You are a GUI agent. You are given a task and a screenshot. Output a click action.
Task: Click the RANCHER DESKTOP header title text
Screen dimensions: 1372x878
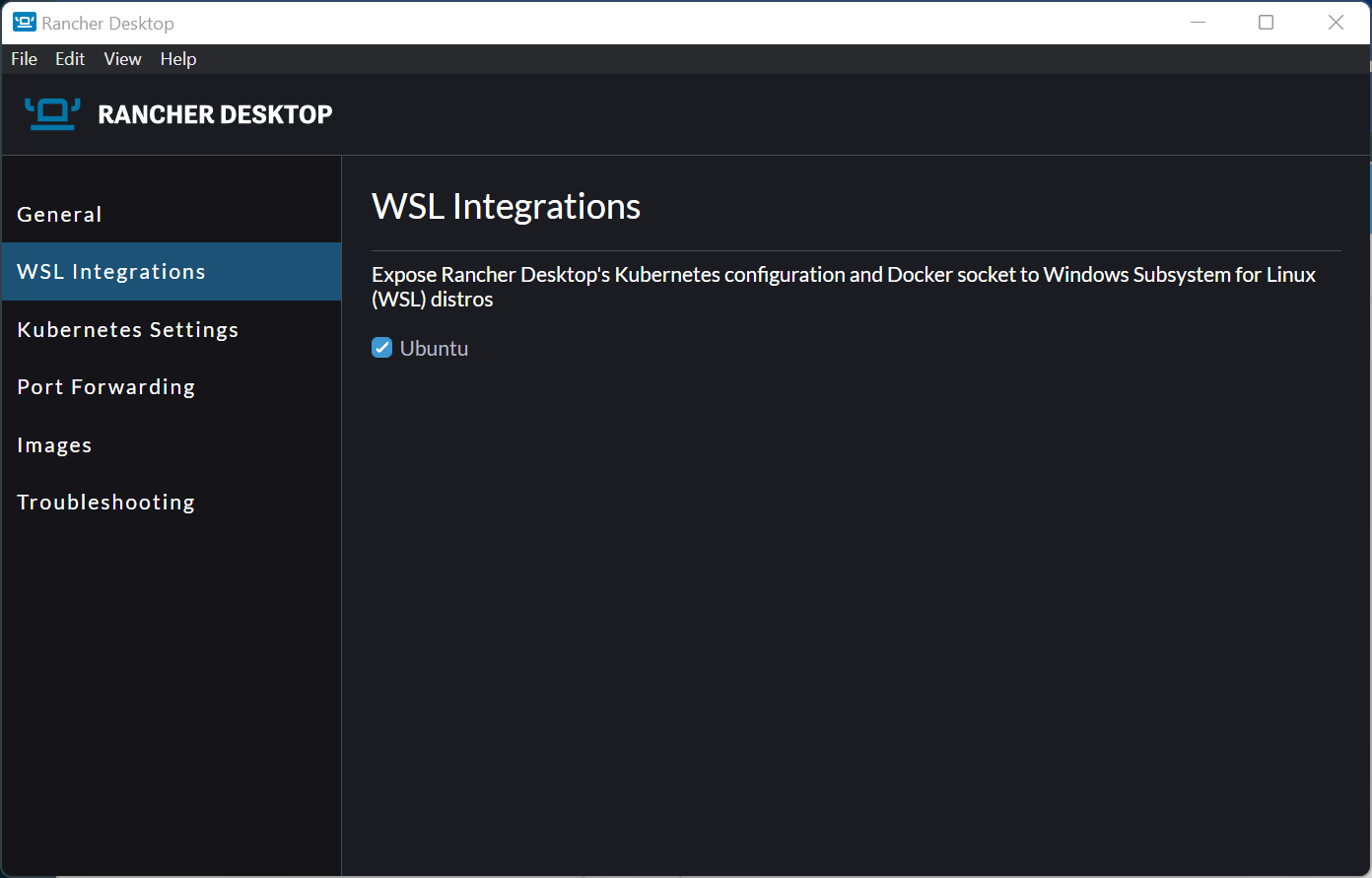215,114
